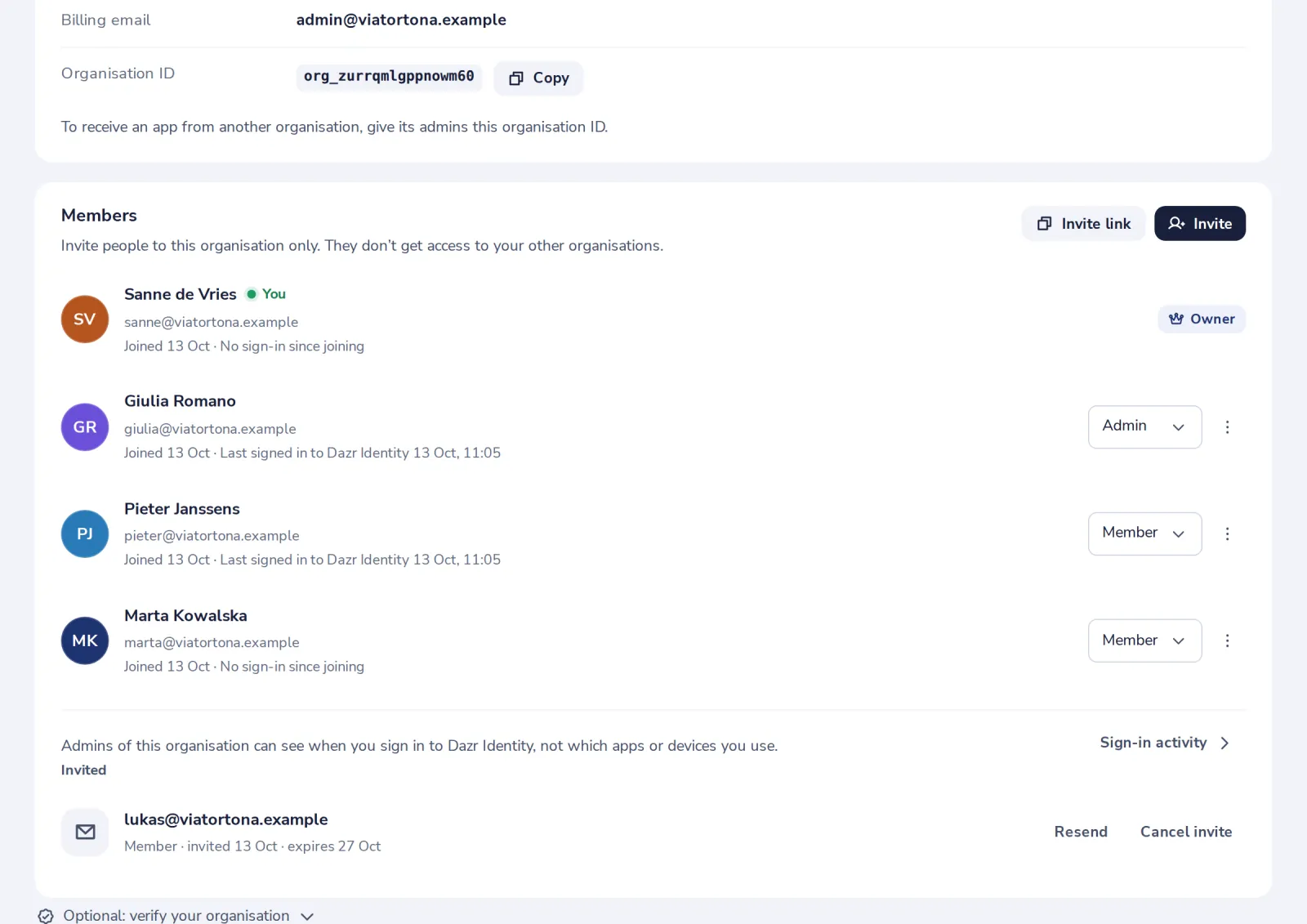Cancel invite for lukas@viatortona.example
Image resolution: width=1307 pixels, height=924 pixels.
[x=1186, y=832]
